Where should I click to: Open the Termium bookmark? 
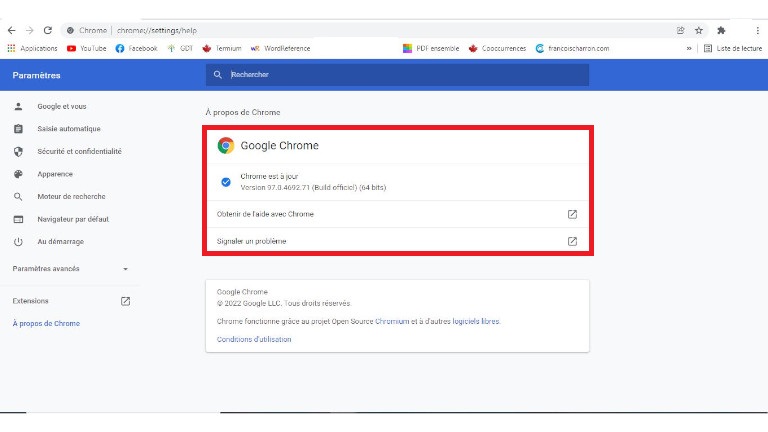[x=222, y=48]
